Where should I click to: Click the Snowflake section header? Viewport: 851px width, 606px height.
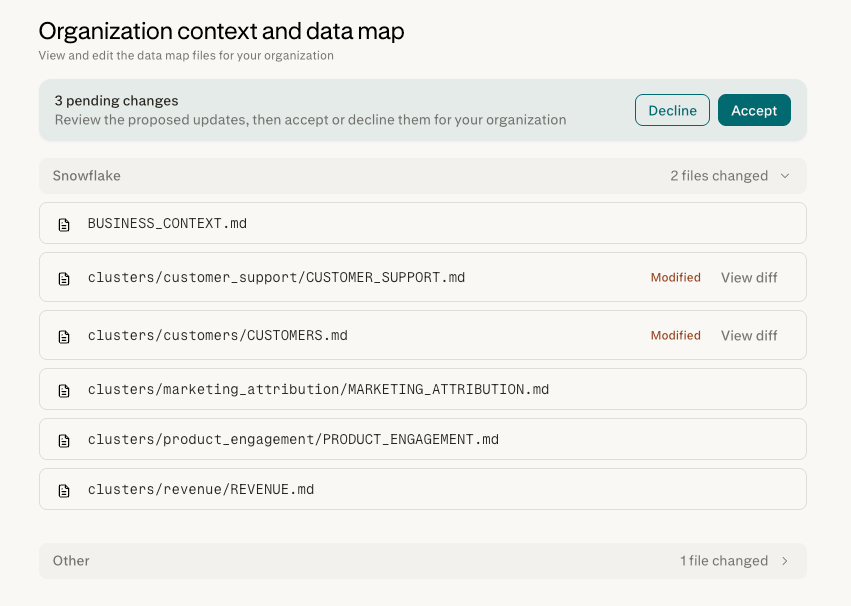click(423, 176)
